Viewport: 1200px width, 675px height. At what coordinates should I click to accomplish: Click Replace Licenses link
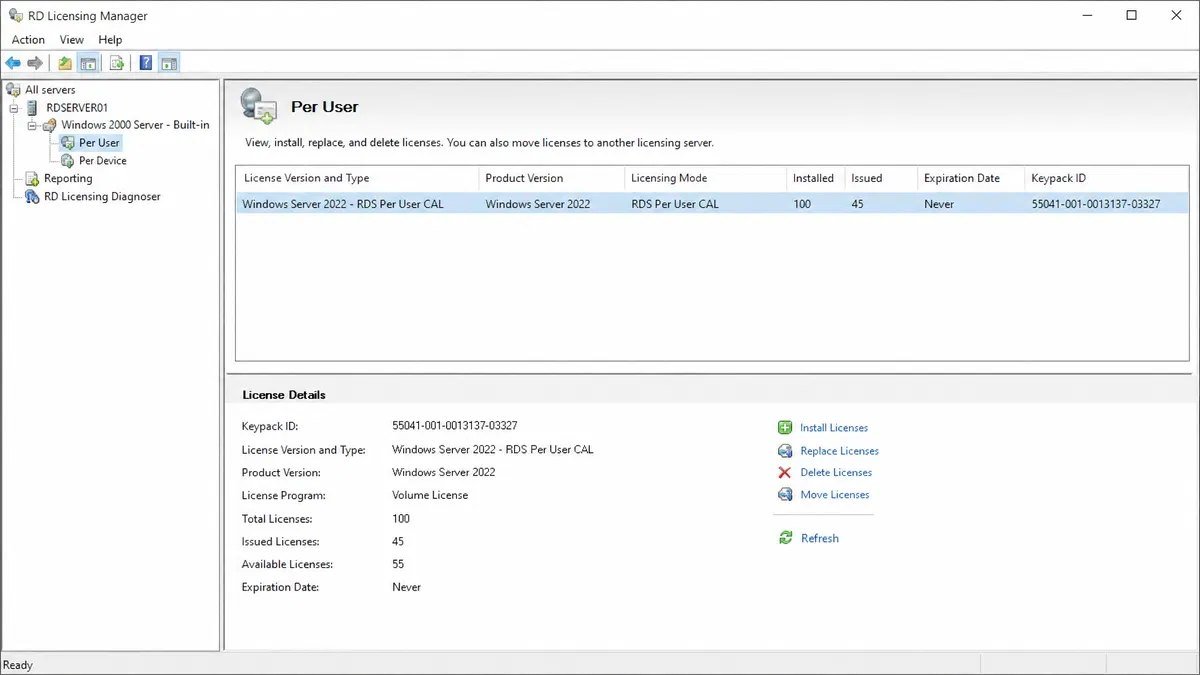pyautogui.click(x=839, y=451)
